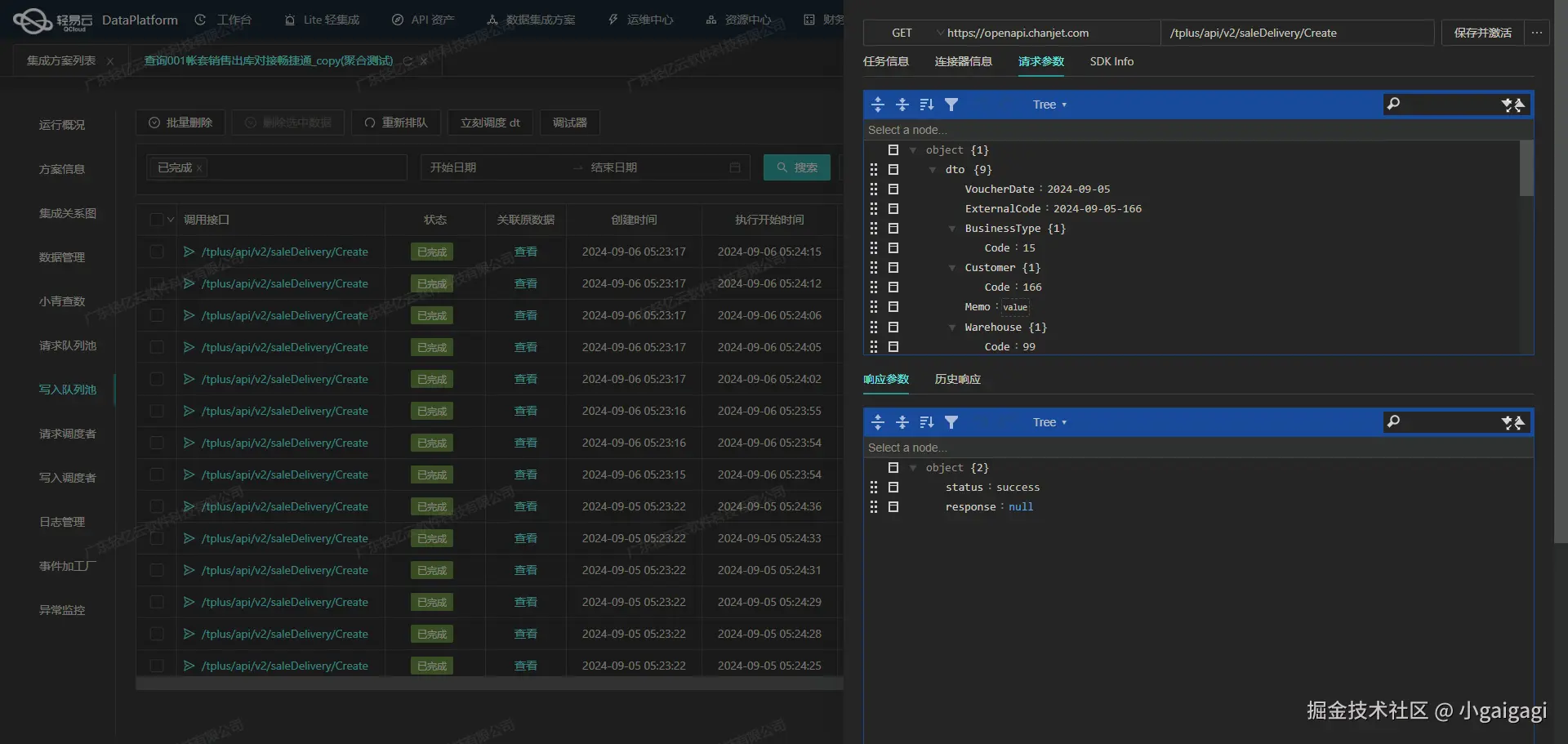Open action menu for VoucherDate node

coord(893,189)
